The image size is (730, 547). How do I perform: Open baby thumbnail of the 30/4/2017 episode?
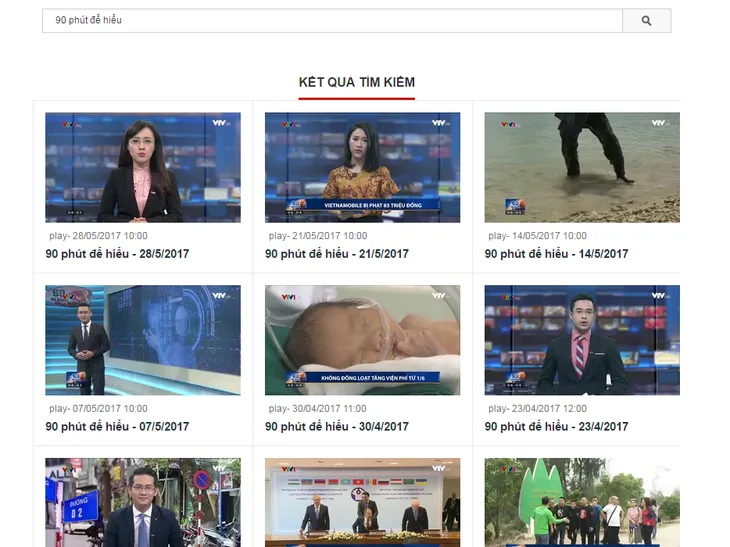point(362,340)
